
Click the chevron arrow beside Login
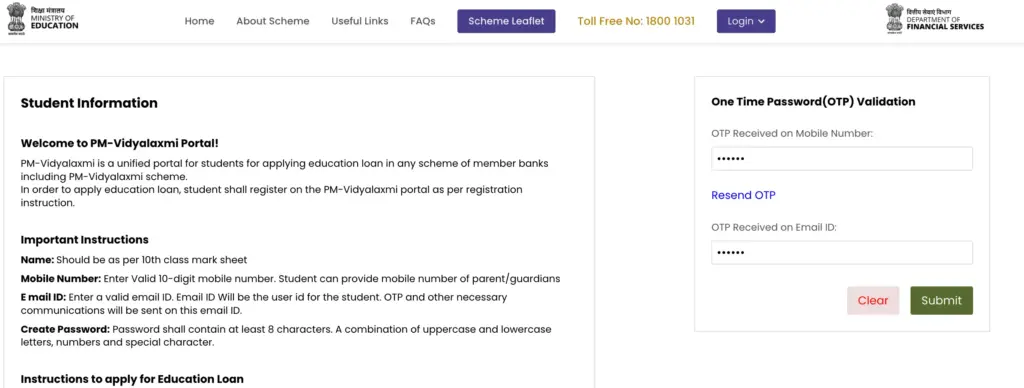(x=761, y=22)
